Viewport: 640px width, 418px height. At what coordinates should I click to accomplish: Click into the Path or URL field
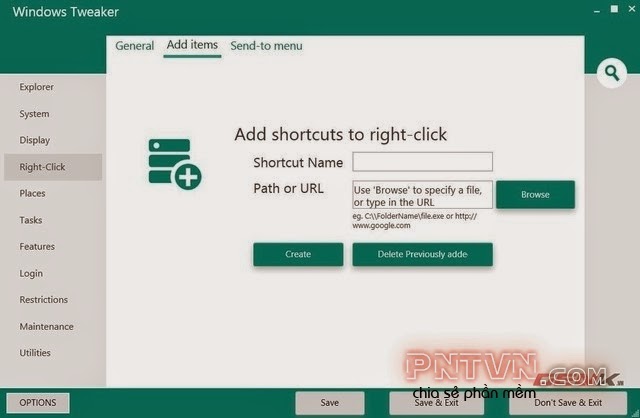422,195
